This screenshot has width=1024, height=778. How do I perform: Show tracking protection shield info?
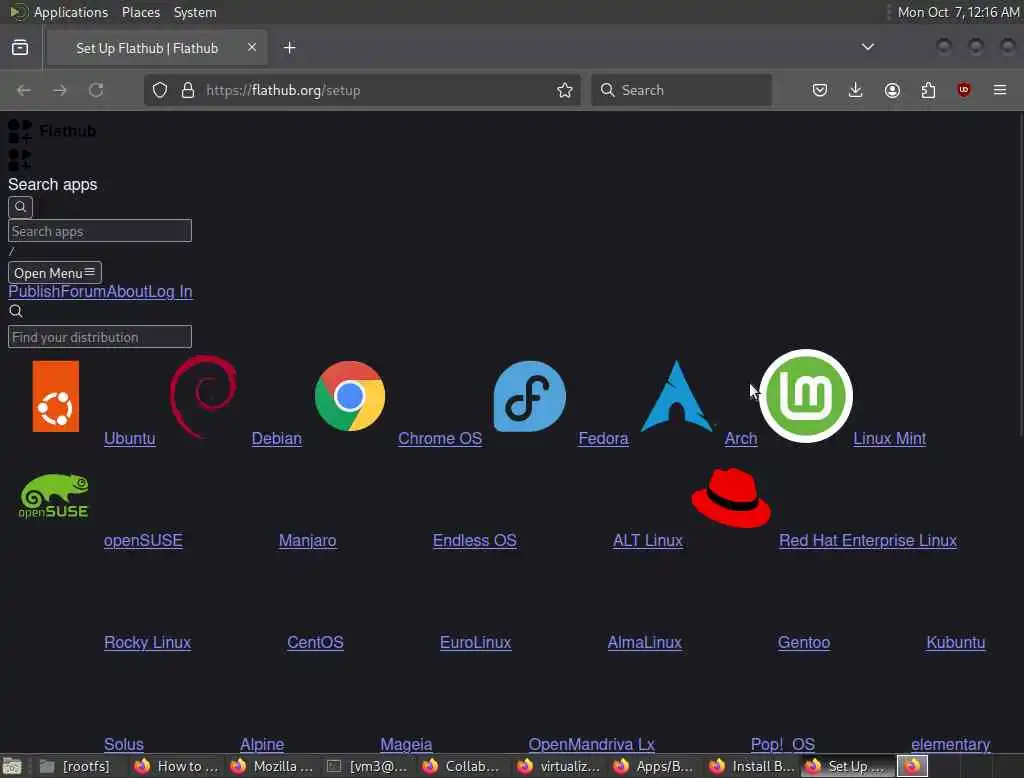(x=160, y=90)
